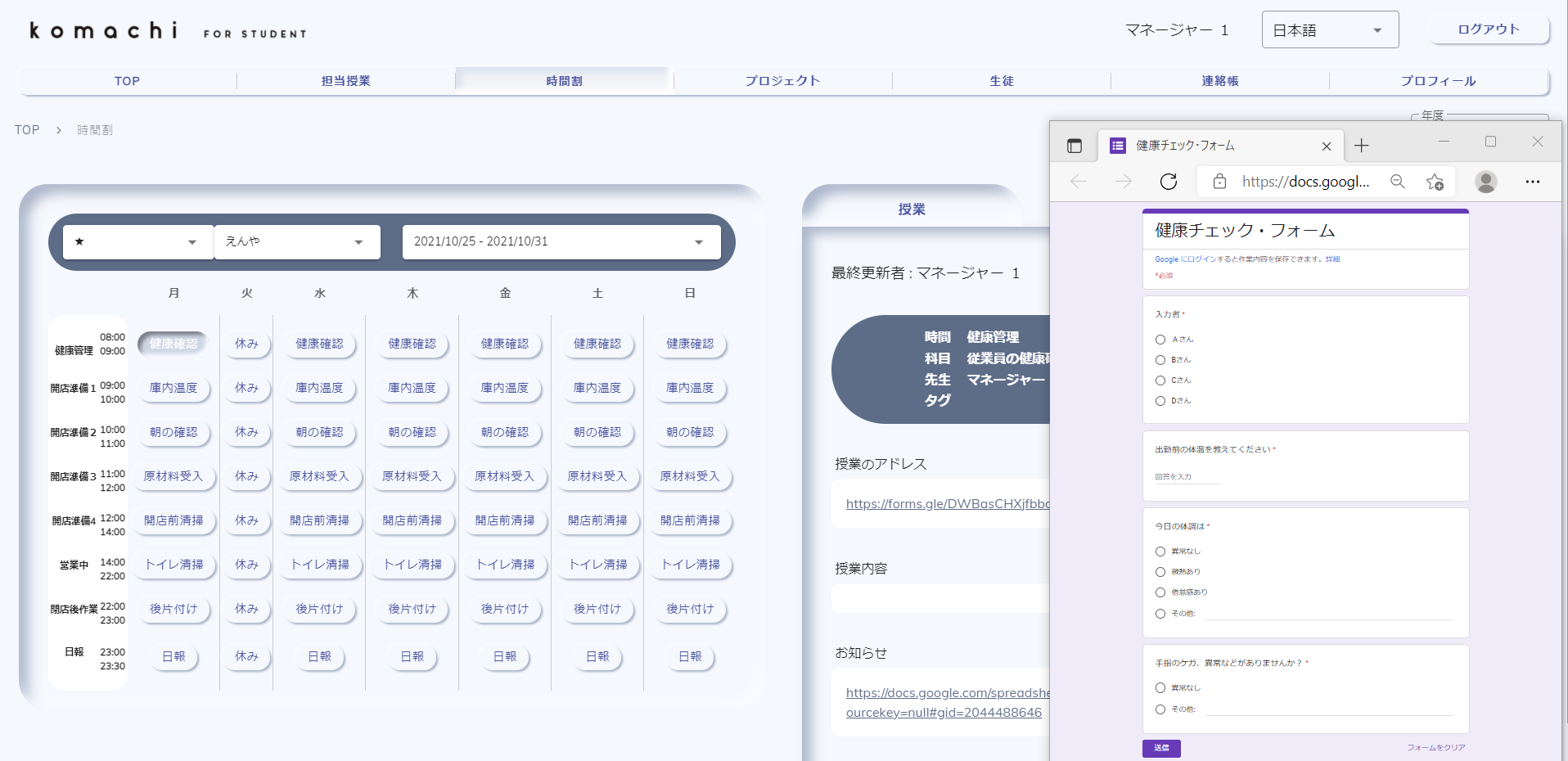Open the browser zoom magnifier icon

tap(1398, 182)
